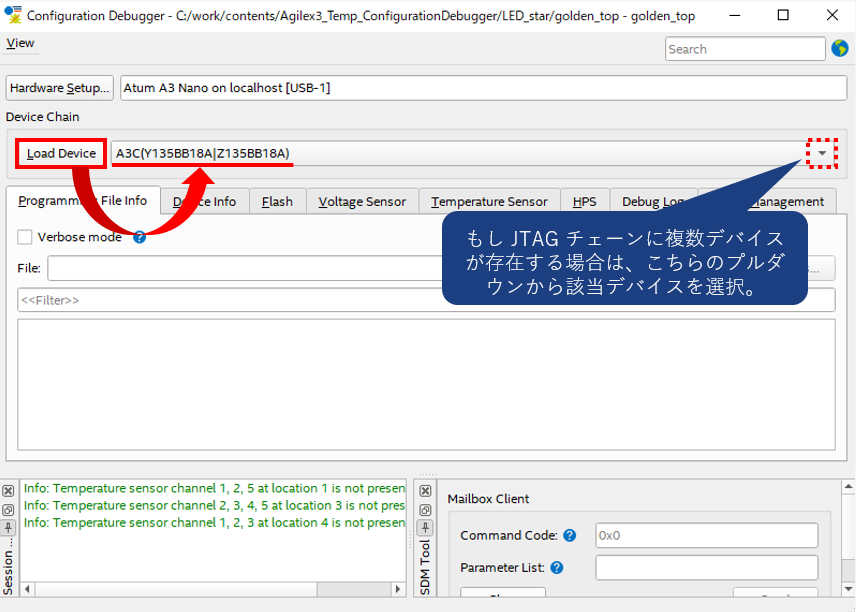856x612 pixels.
Task: Close the SDM Tool panel
Action: click(x=425, y=492)
